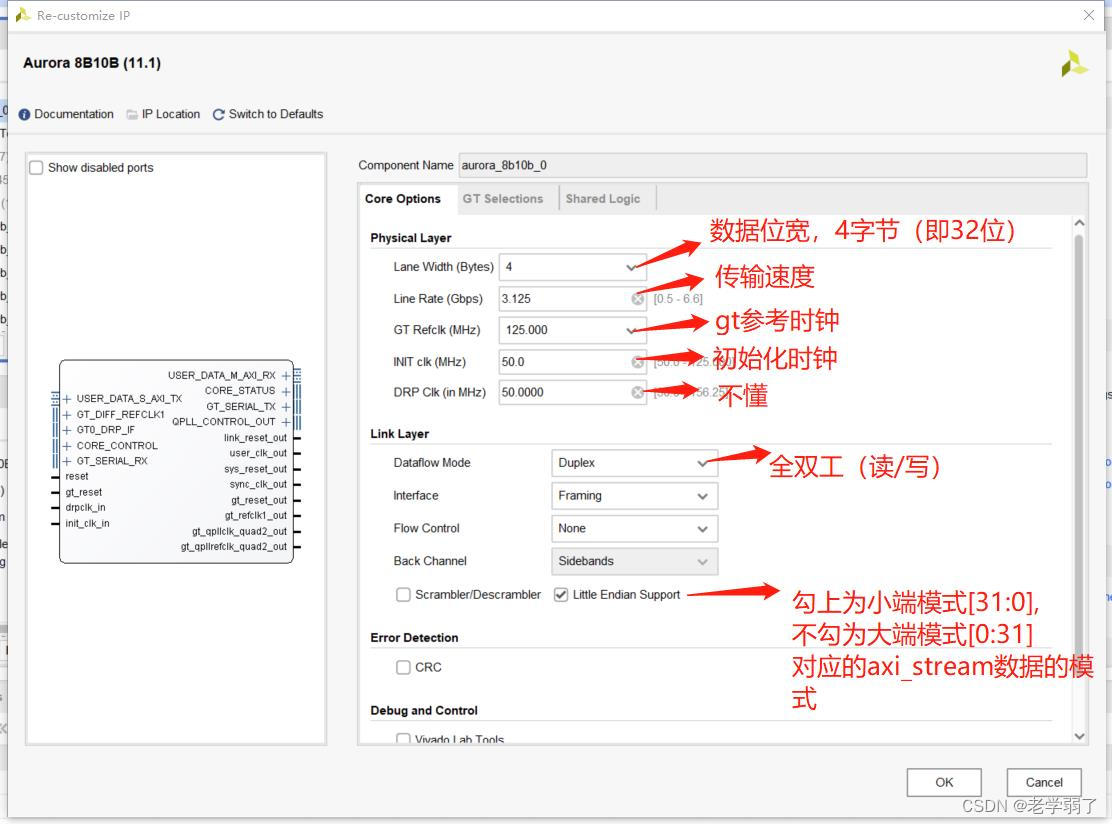
Task: Open the Documentation info icon
Action: 24,114
